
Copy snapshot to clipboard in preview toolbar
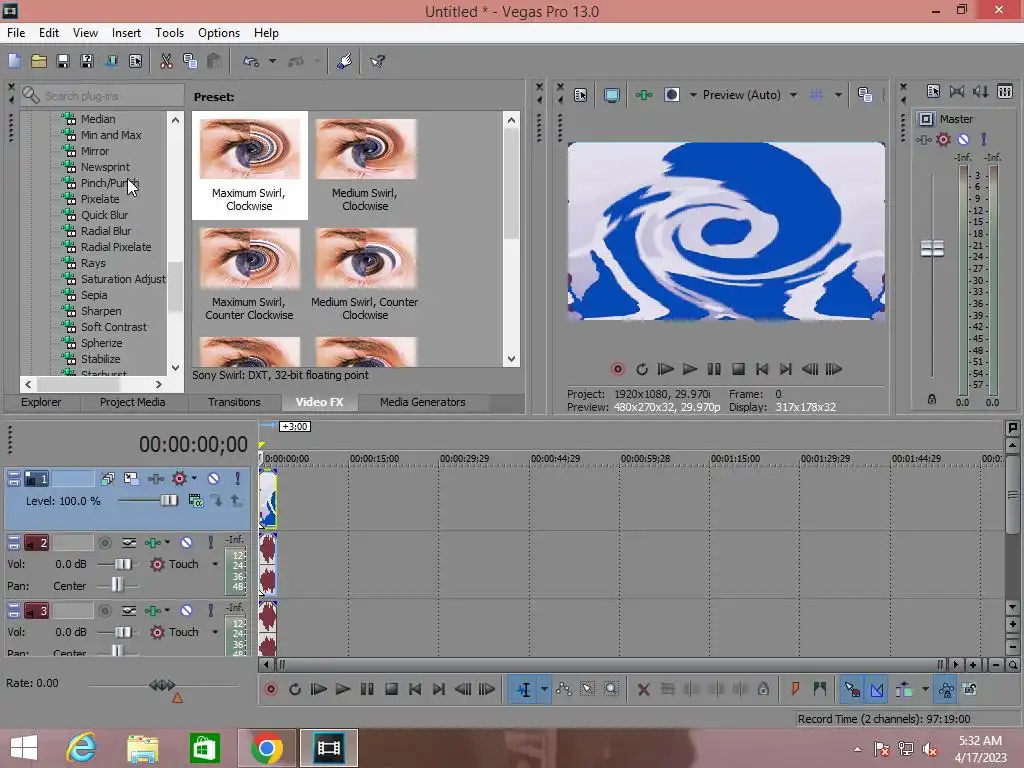865,95
